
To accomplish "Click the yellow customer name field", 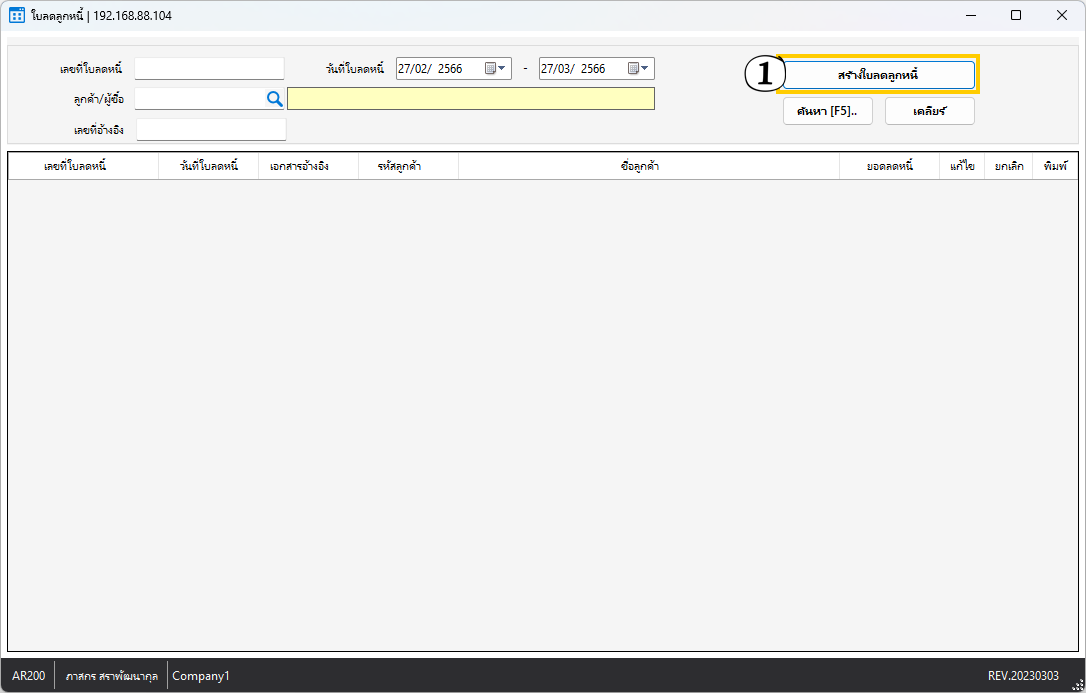I will tap(470, 98).
